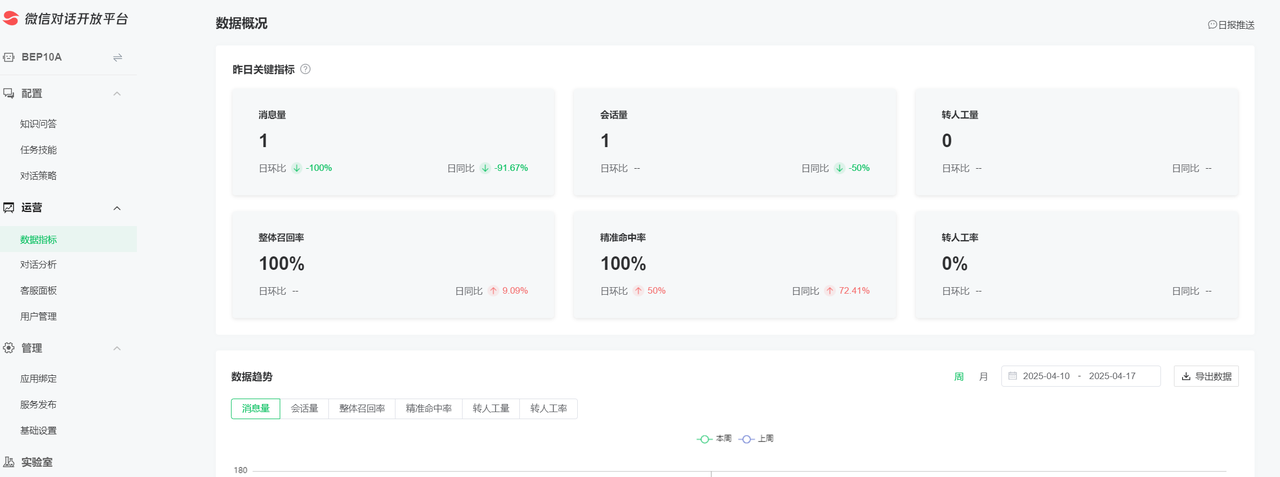Click the 运营 section chart icon
The image size is (1280, 477).
pos(9,208)
